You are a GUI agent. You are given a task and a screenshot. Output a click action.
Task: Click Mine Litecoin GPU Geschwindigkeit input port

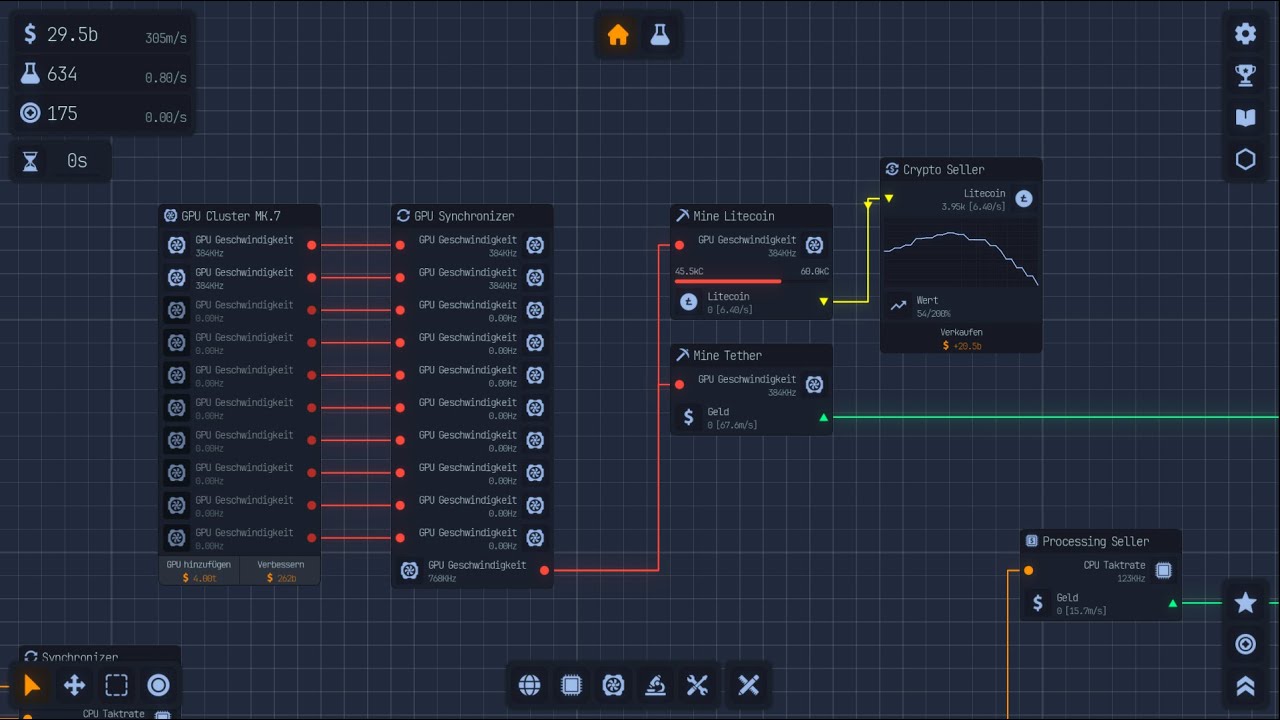(x=680, y=245)
